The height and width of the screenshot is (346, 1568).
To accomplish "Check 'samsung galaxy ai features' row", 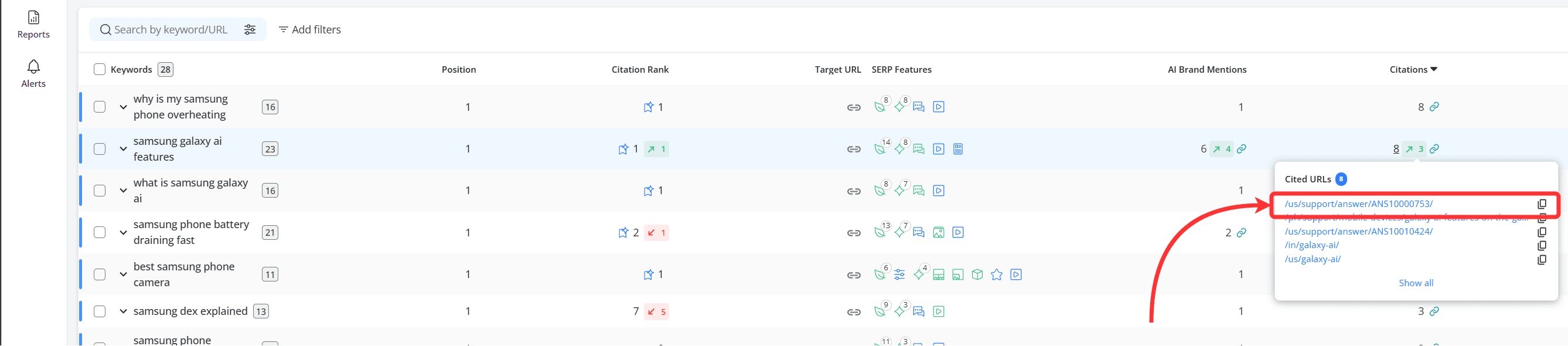I will click(100, 149).
